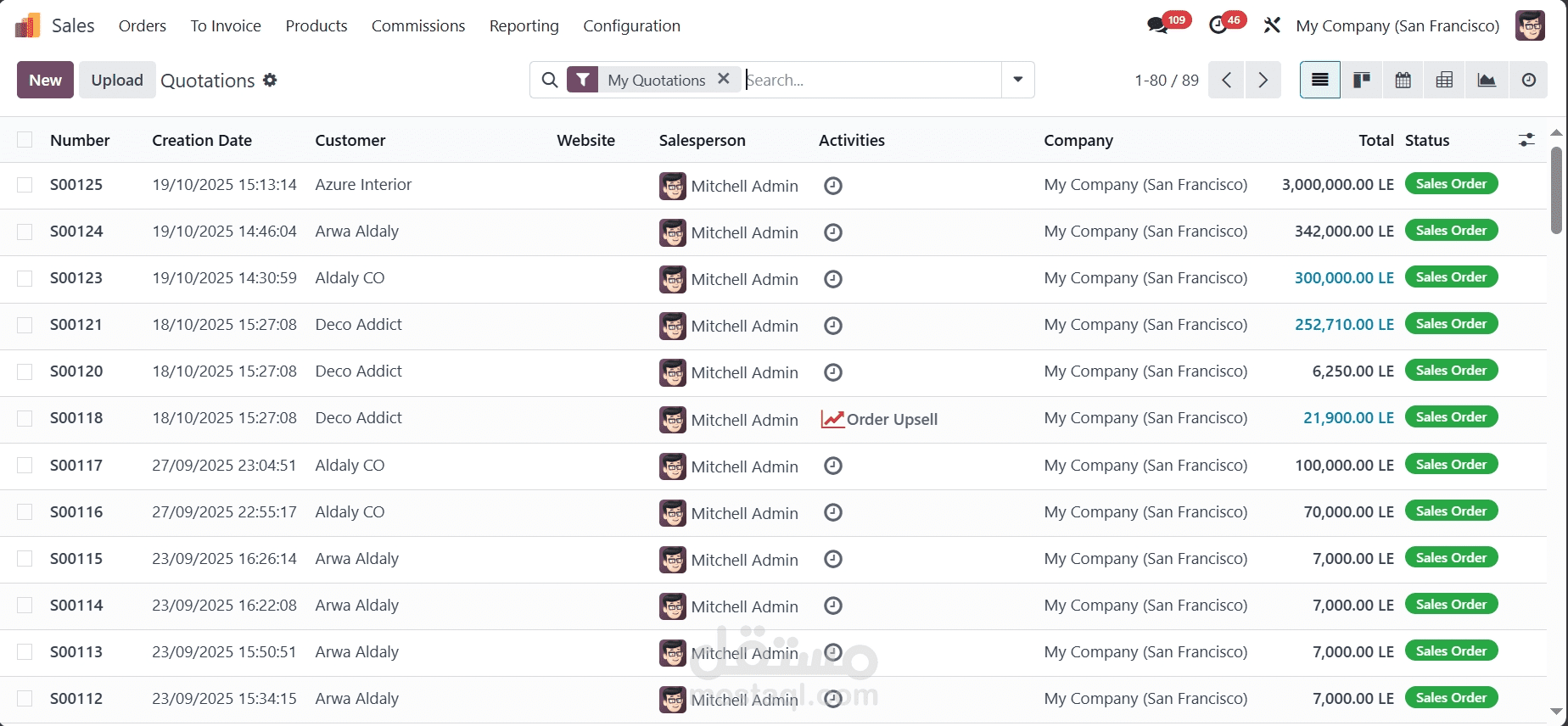The height and width of the screenshot is (726, 1568).
Task: Click activity clock icon for S00117
Action: 833,466
